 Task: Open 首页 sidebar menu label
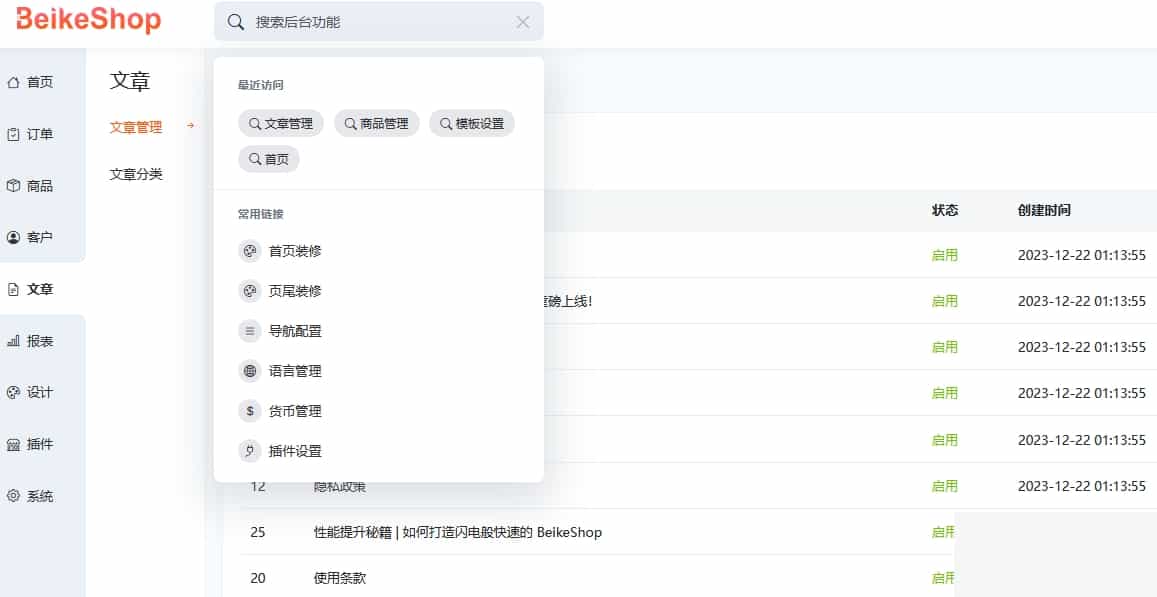pos(40,83)
